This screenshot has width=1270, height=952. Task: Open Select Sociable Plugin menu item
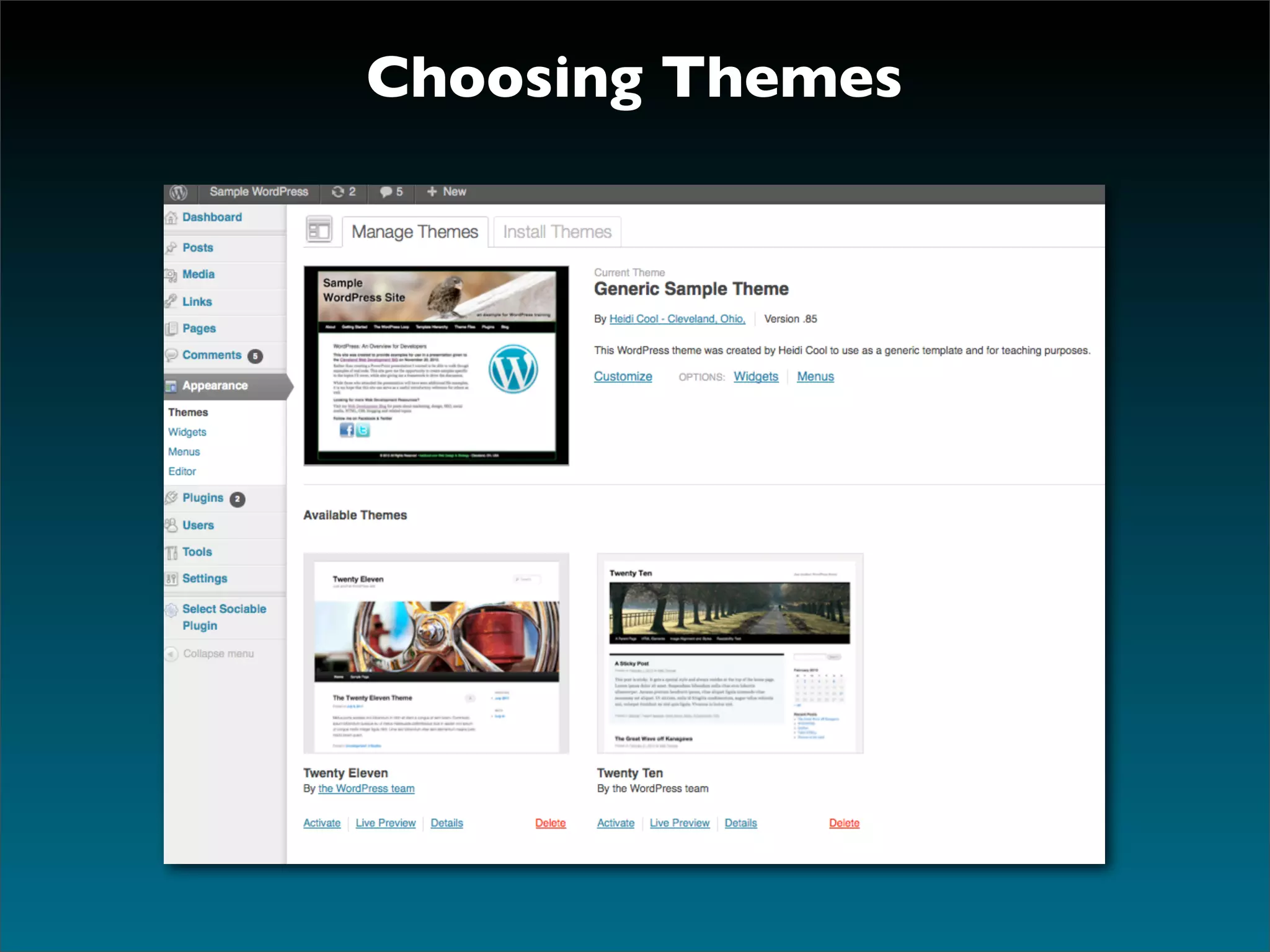(x=224, y=617)
